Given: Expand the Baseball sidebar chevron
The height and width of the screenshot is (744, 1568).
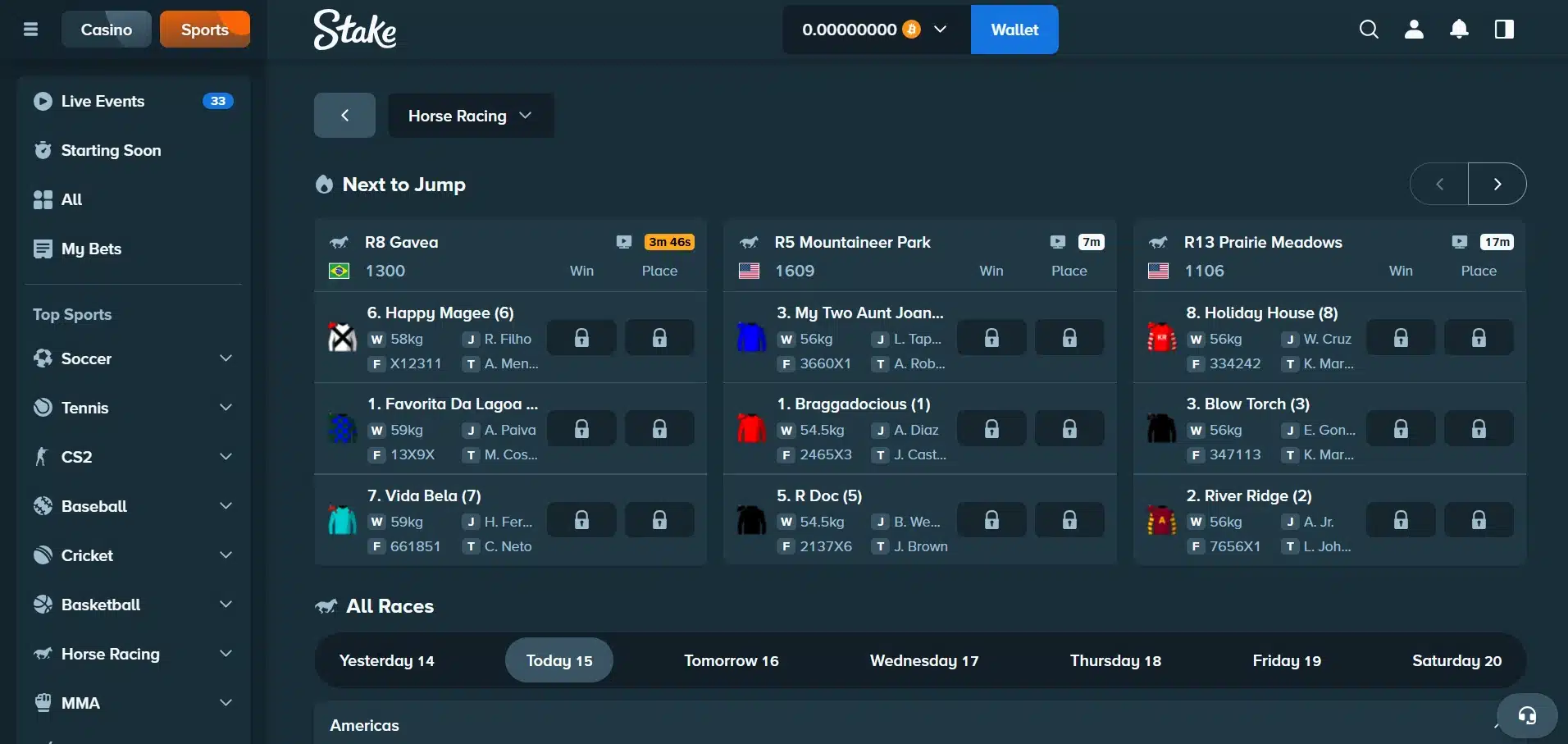Looking at the screenshot, I should pos(226,506).
